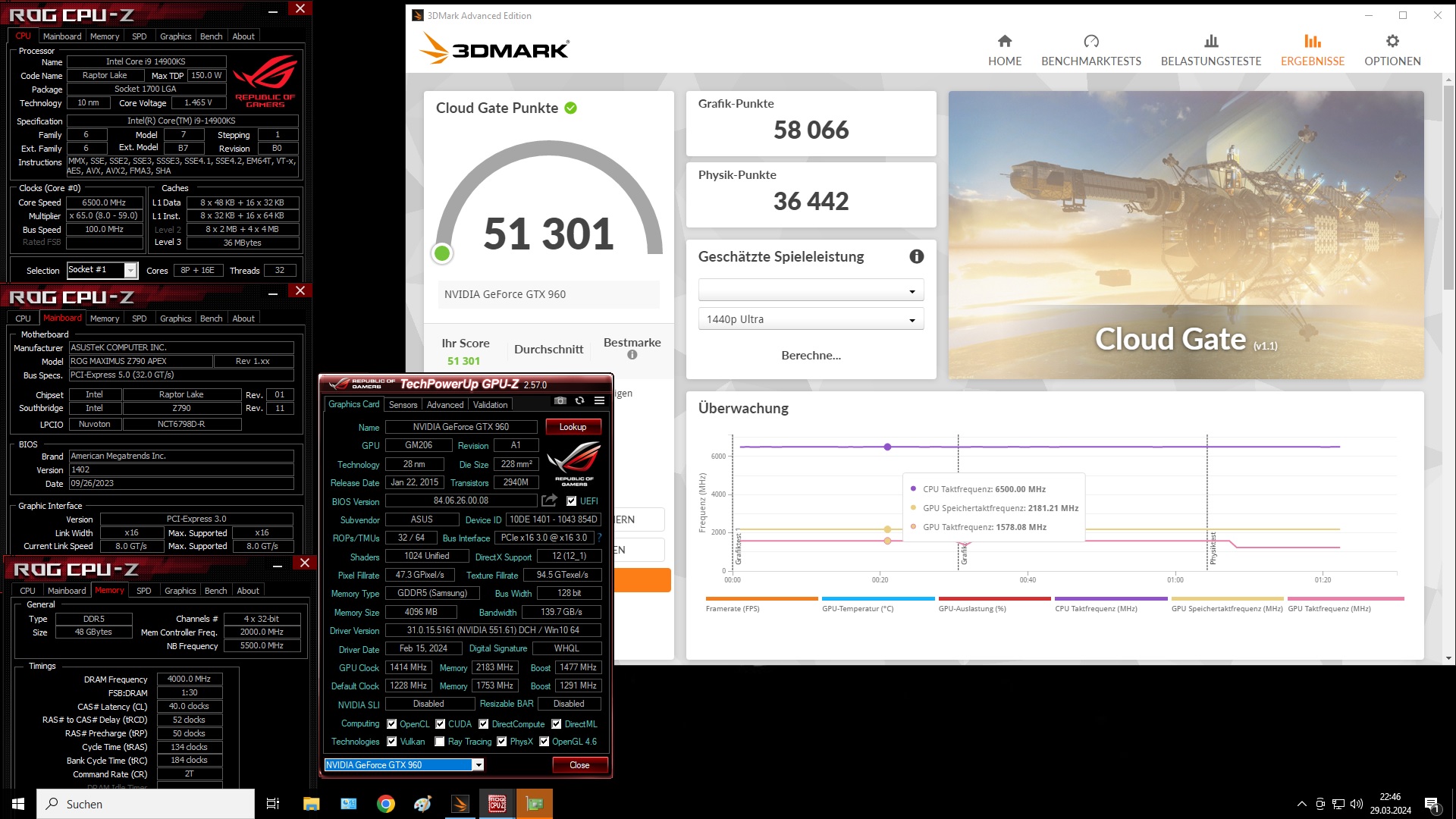This screenshot has height=819, width=1456.
Task: Open GPU-Z taskbar icon
Action: coord(535,804)
